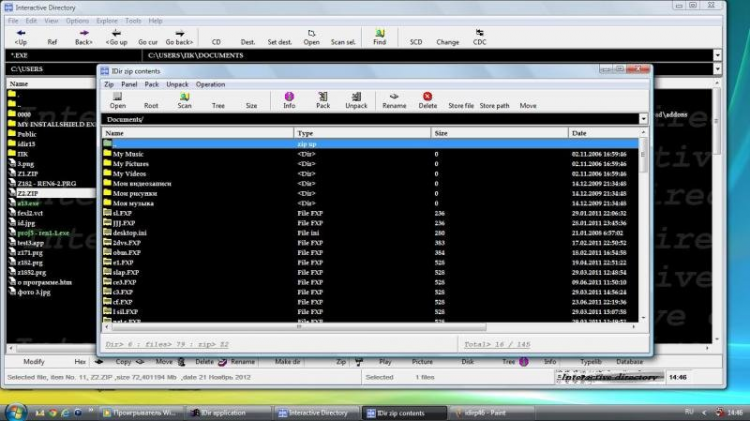Click the Go back arrow icon

tap(179, 33)
